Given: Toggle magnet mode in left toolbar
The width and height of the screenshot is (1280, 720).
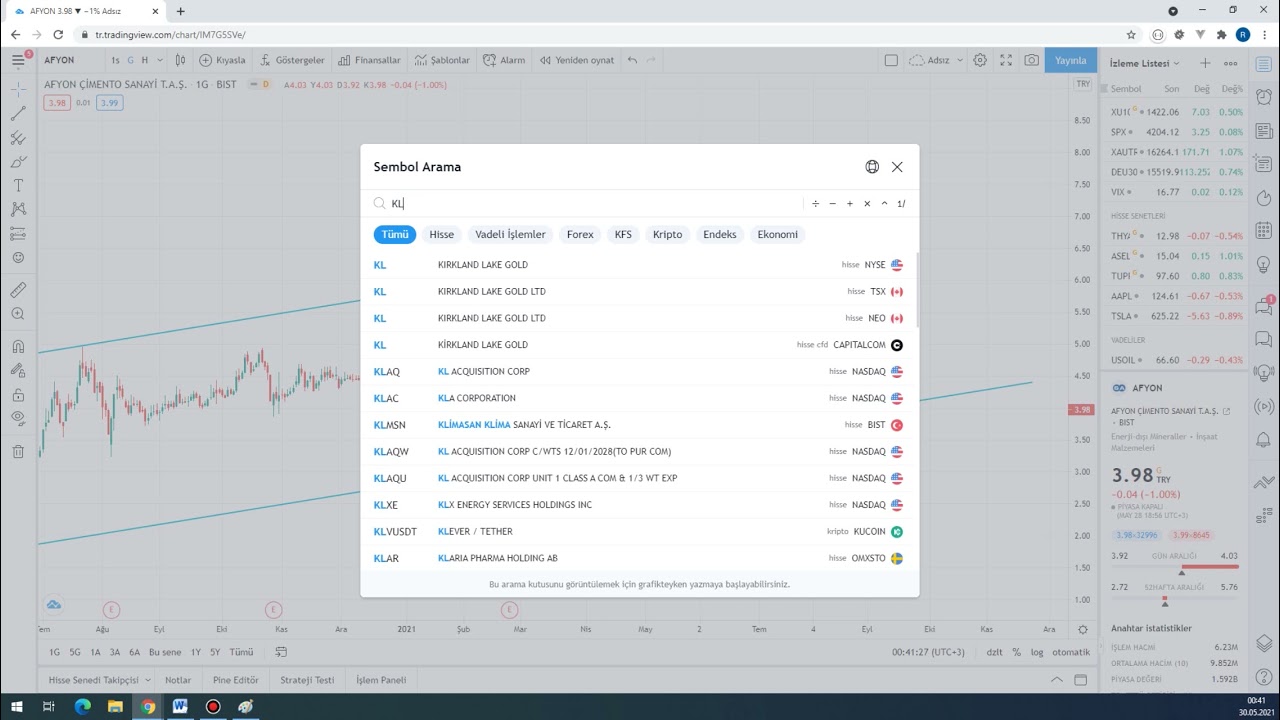Looking at the screenshot, I should tap(18, 347).
